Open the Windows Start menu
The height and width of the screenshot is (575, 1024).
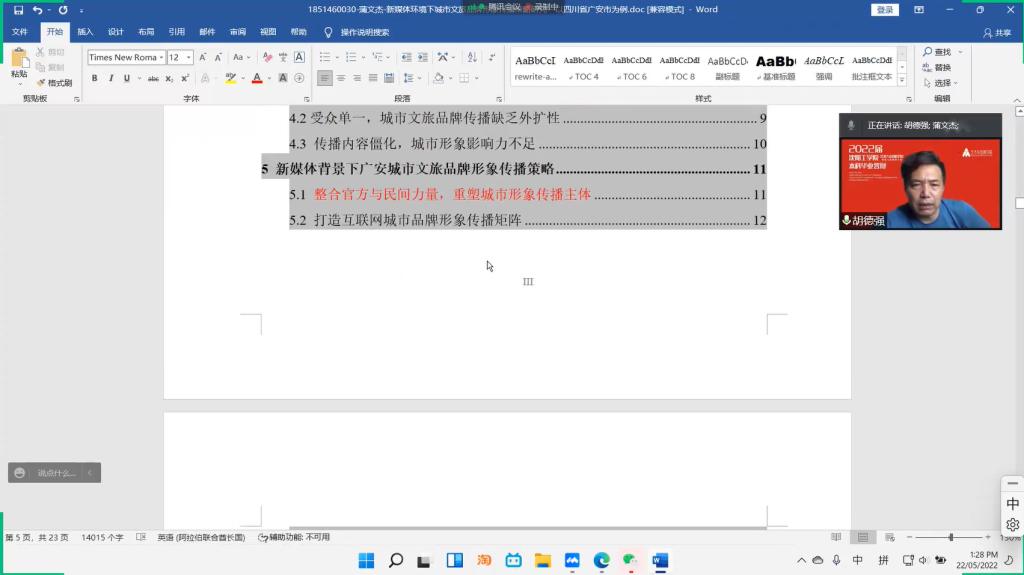(366, 561)
